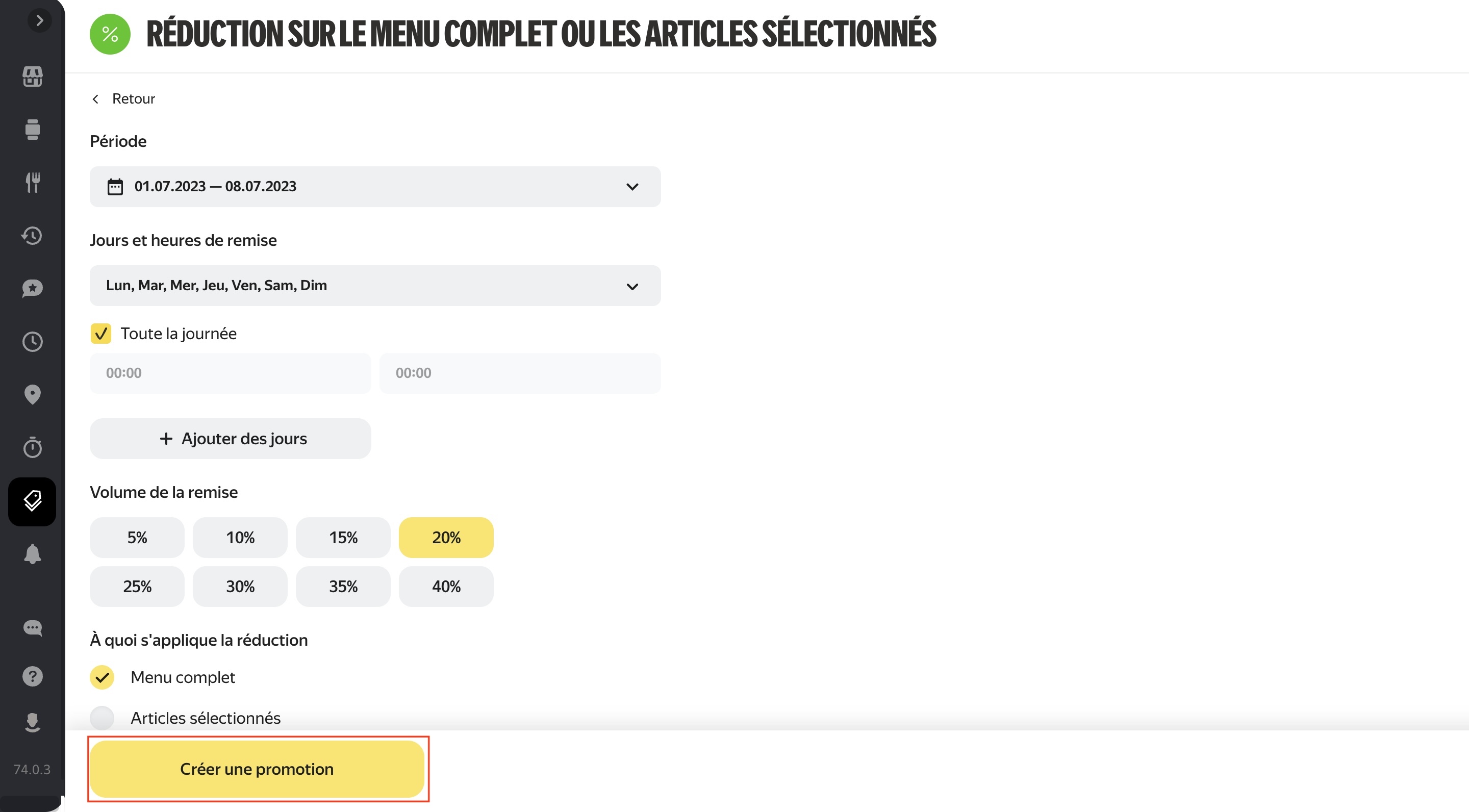Open the store icon in sidebar

pyautogui.click(x=33, y=77)
